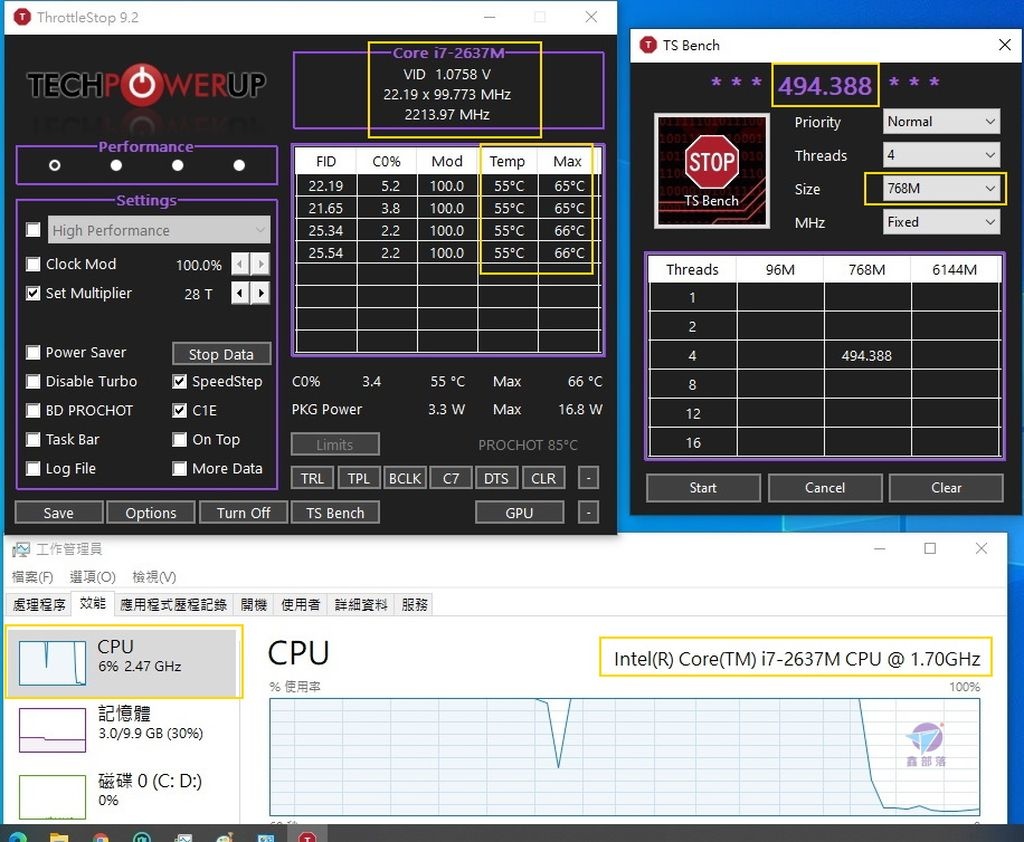This screenshot has height=842, width=1024.
Task: Enable Log File in ThrottleStop
Action: (33, 468)
